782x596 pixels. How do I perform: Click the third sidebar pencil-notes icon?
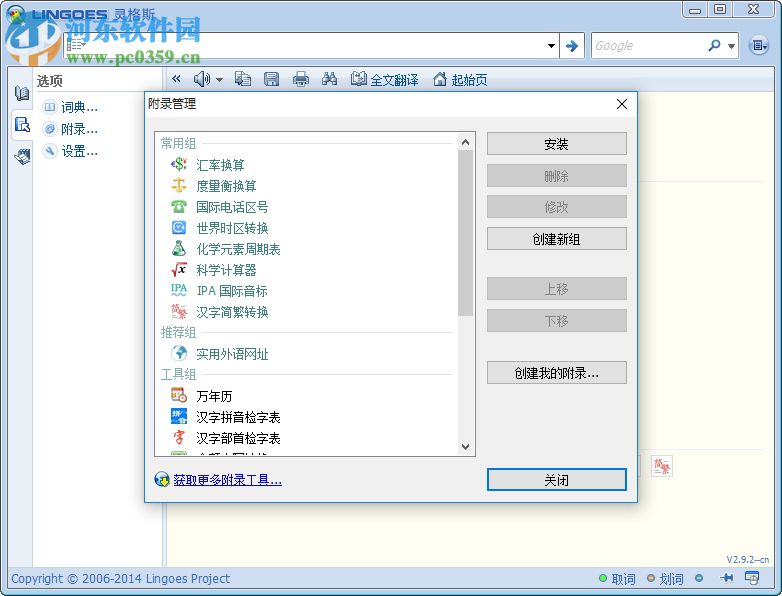(x=22, y=156)
